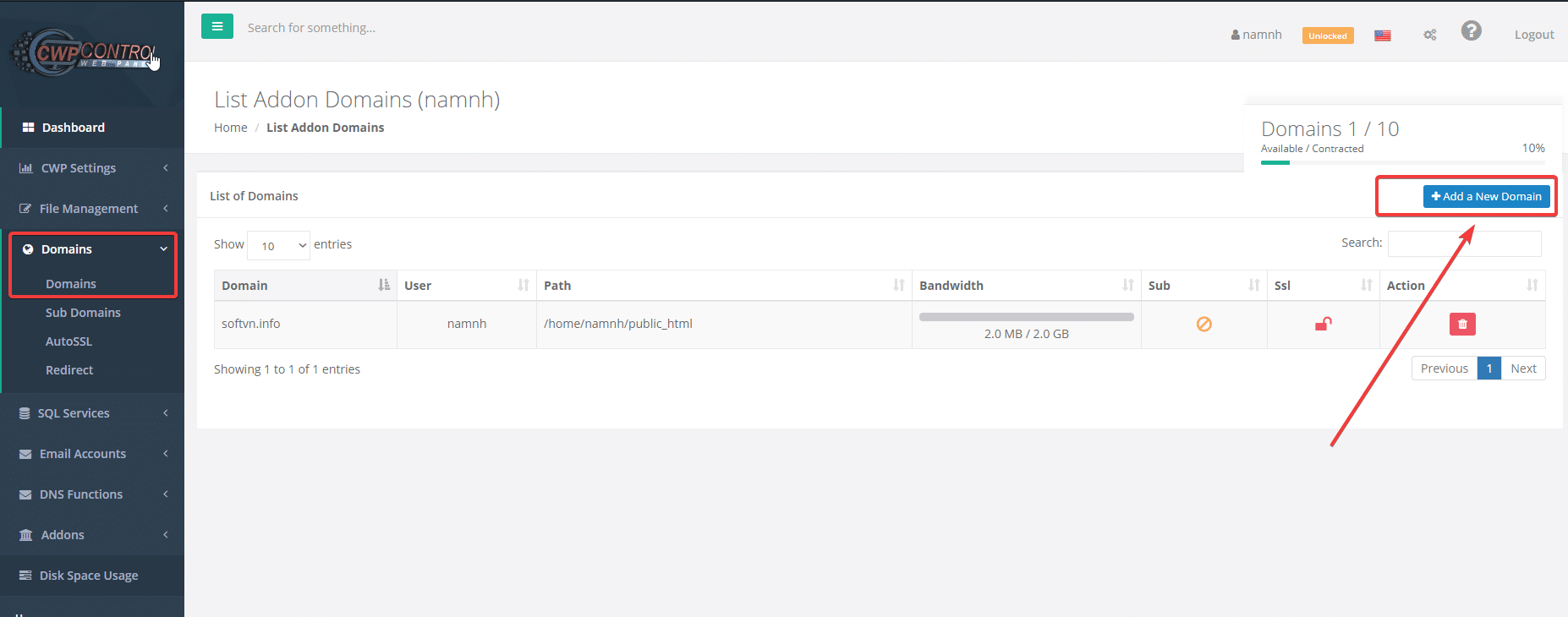Open the help question mark icon
Viewport: 1568px width, 617px height.
1471,31
